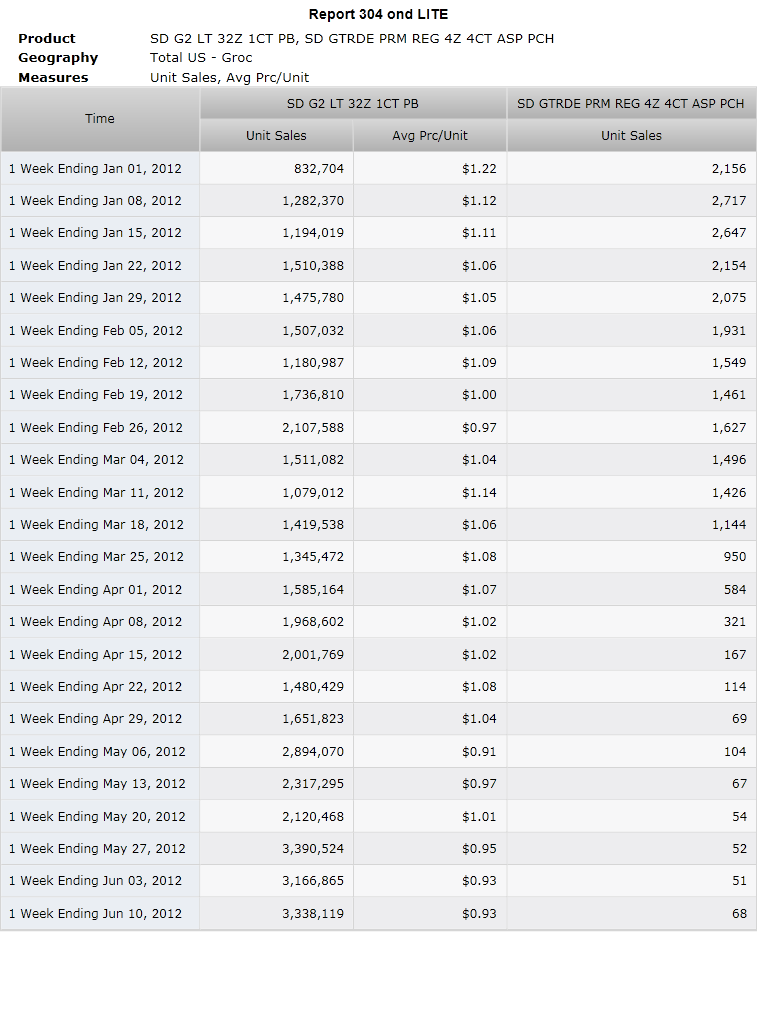The height and width of the screenshot is (1027, 757).
Task: Click the $0.91 average price cell
Action: point(430,751)
